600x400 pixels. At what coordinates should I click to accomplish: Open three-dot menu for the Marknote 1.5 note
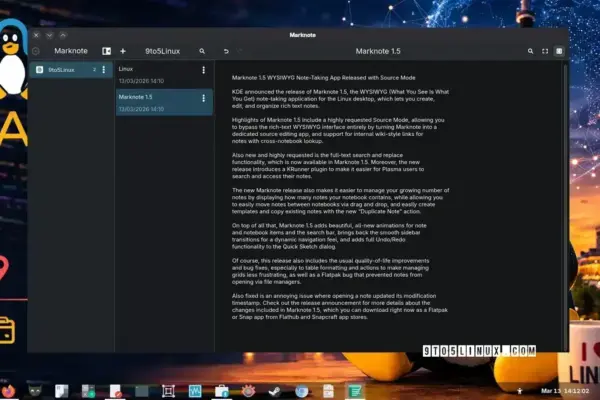click(x=204, y=98)
